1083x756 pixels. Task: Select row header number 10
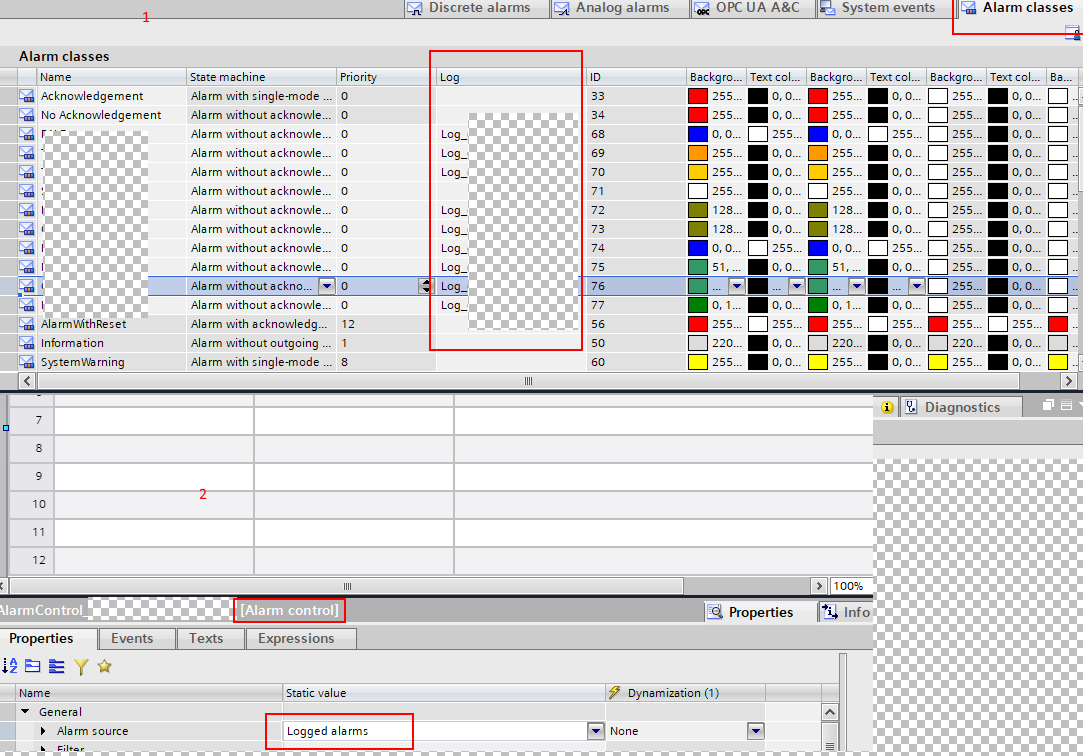[30, 504]
